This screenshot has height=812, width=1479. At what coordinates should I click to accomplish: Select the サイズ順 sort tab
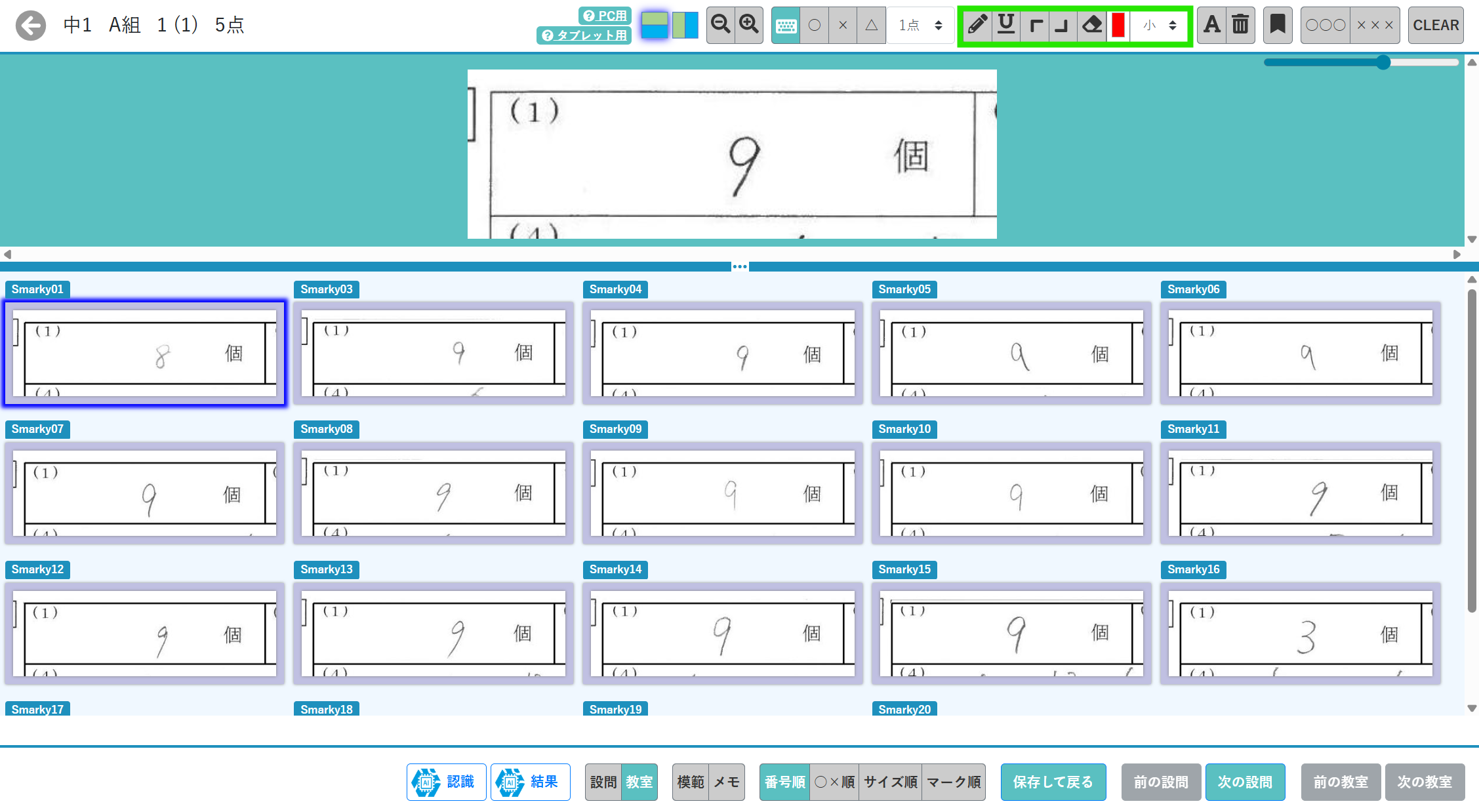point(890,782)
